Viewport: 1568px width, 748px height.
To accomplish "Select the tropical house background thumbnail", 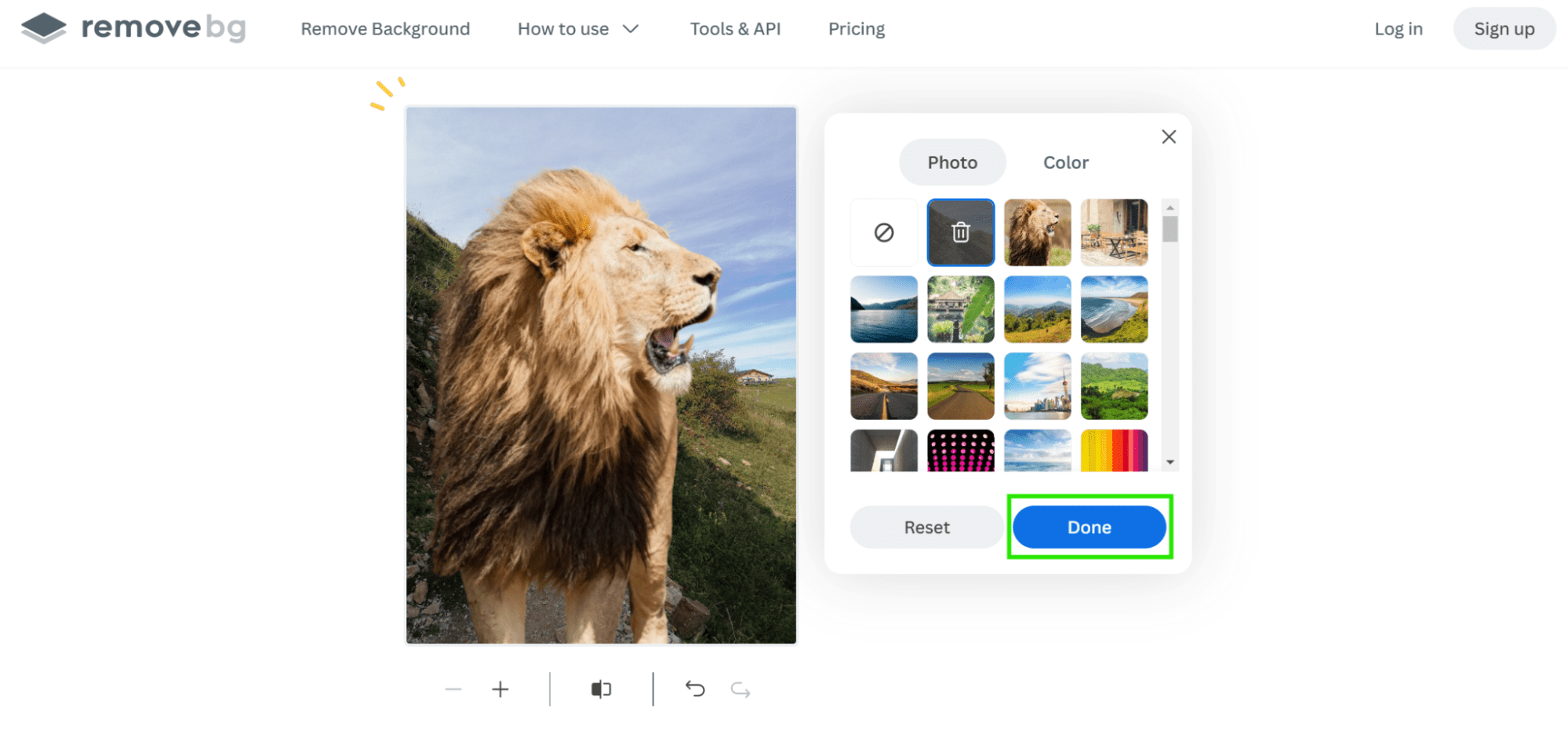I will (961, 309).
